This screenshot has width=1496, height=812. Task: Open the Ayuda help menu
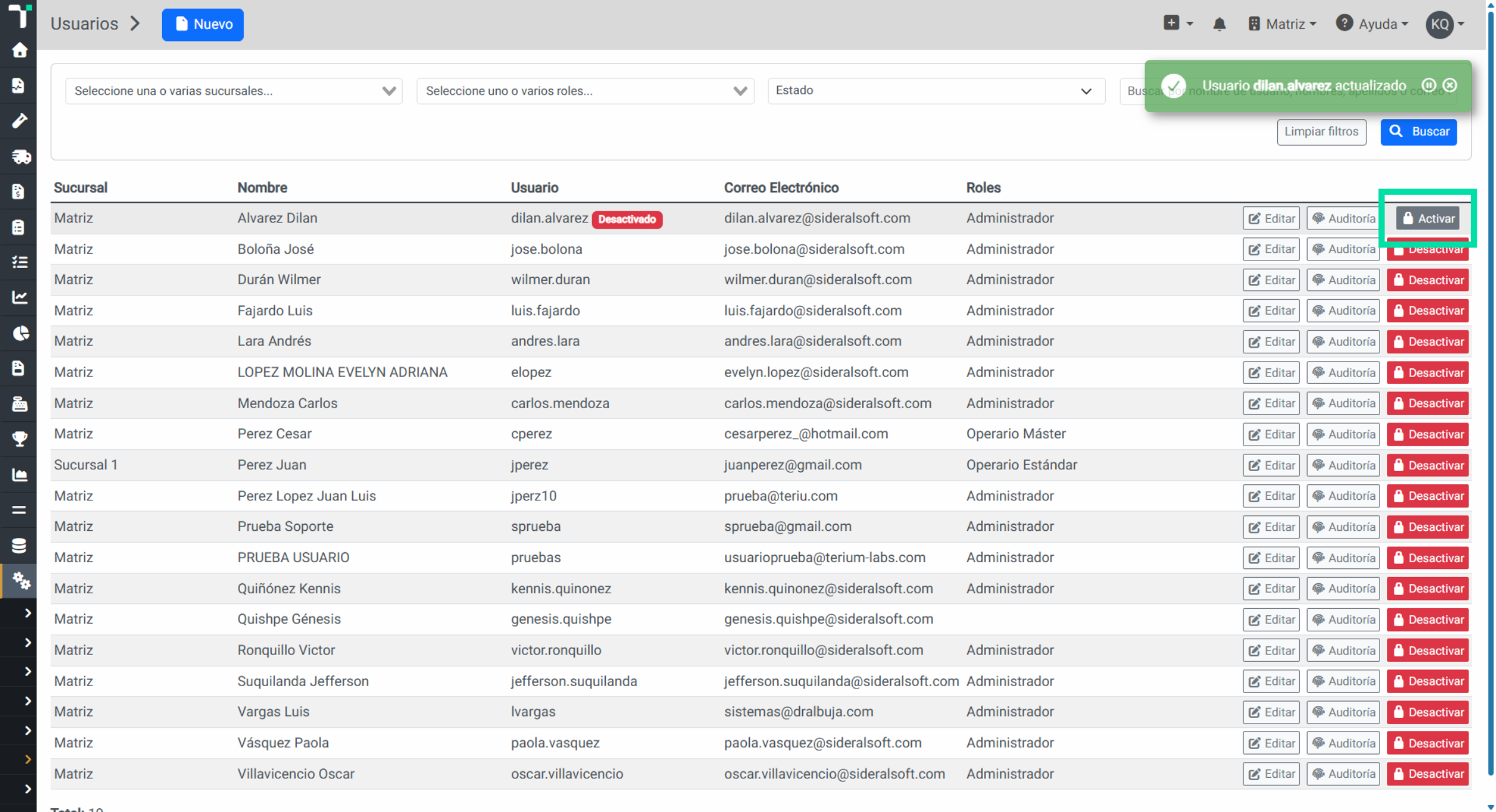1372,24
